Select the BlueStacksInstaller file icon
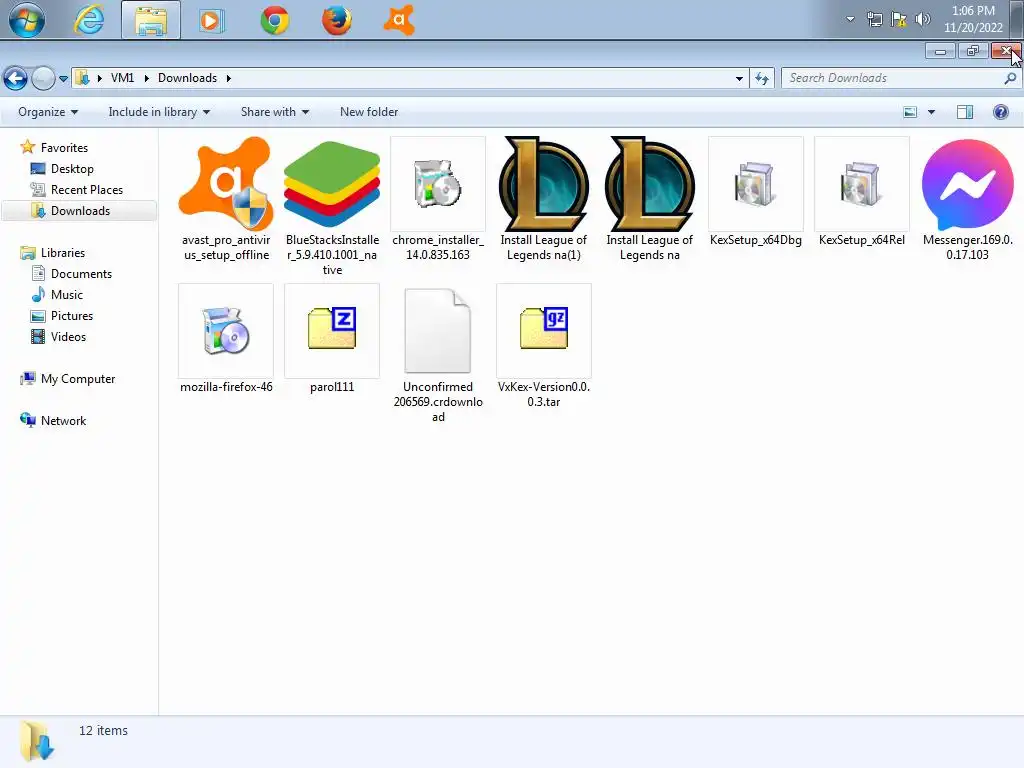 coord(332,184)
